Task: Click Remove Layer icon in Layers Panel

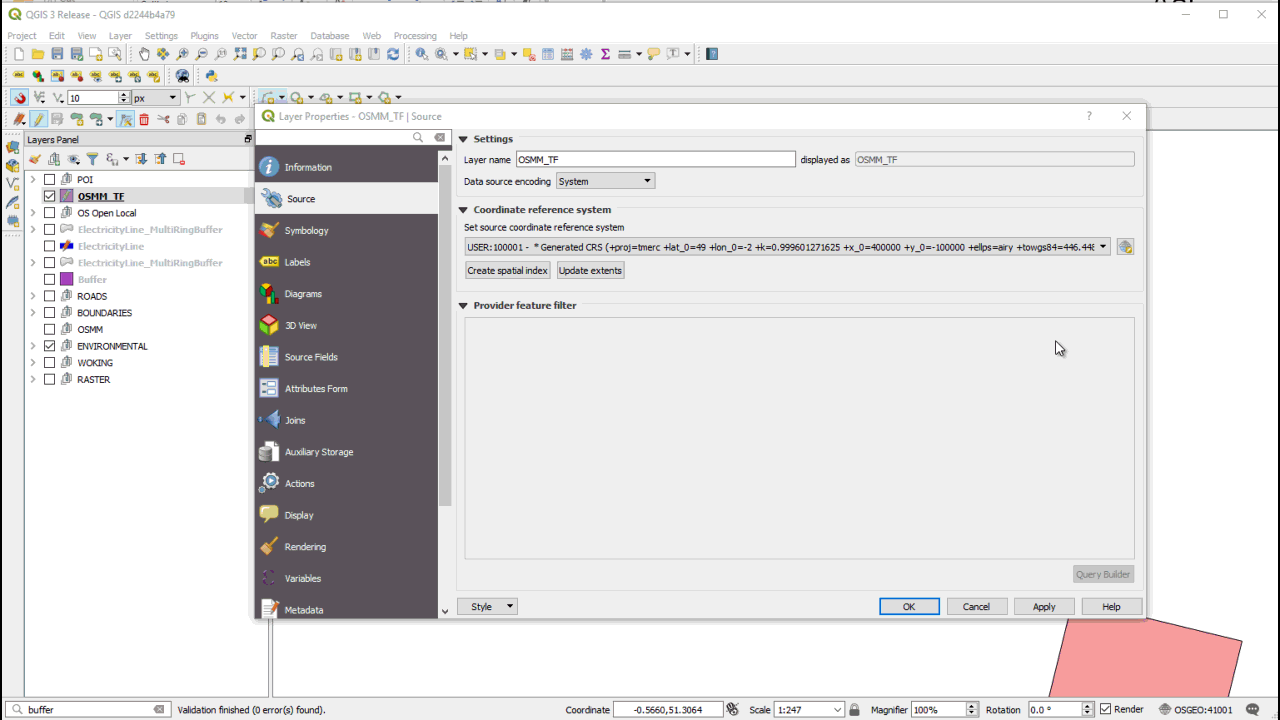Action: click(179, 159)
